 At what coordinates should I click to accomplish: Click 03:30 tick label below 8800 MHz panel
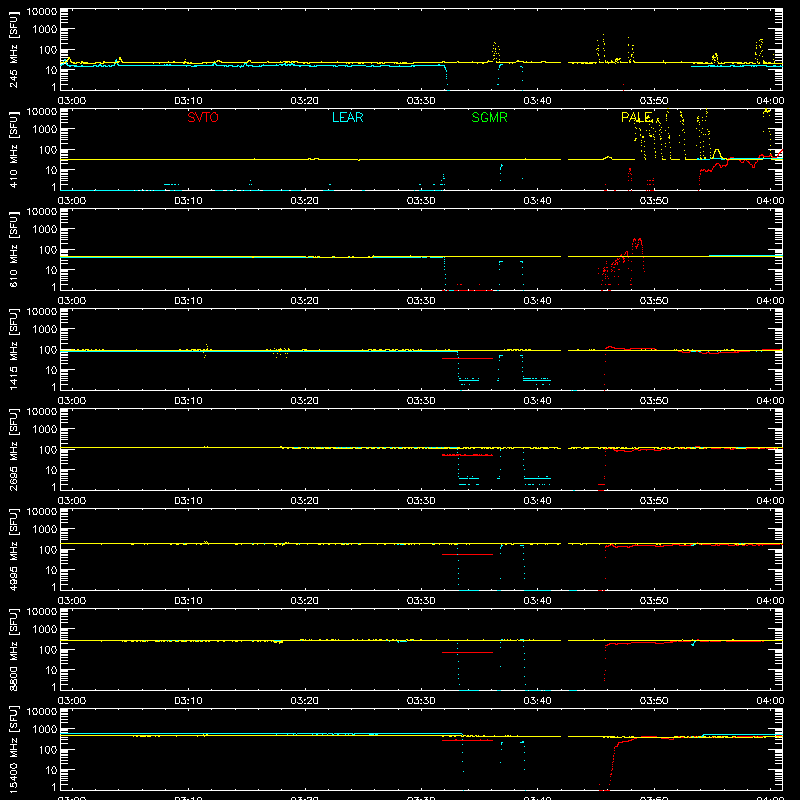[421, 701]
